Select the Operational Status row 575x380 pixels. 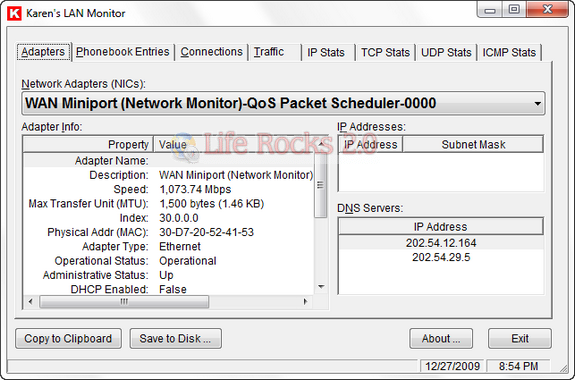coord(169,261)
